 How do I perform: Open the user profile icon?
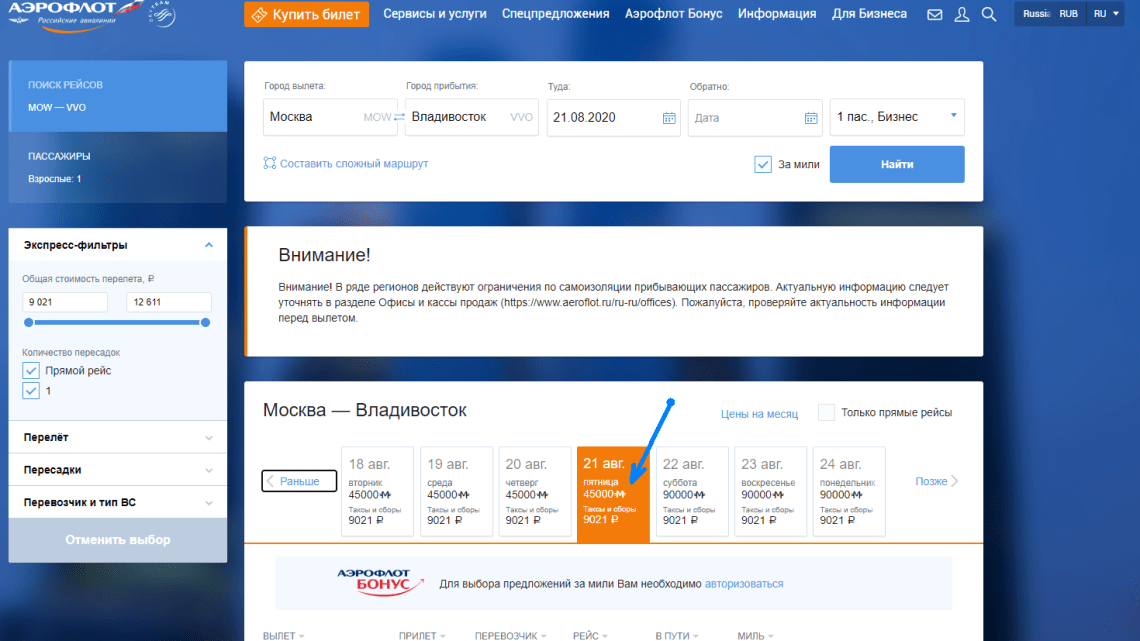pos(961,15)
